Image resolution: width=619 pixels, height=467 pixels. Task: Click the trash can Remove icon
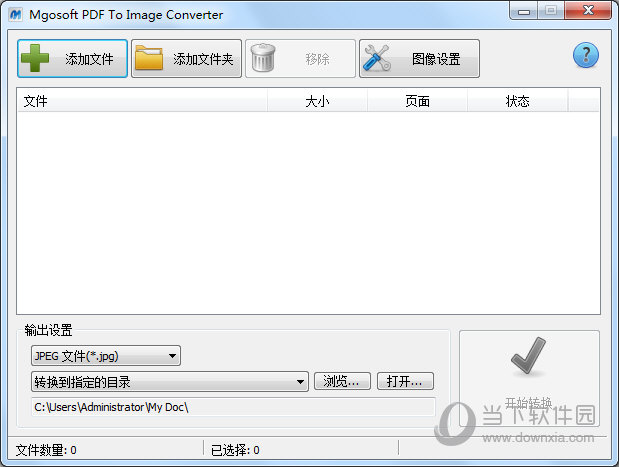click(263, 58)
